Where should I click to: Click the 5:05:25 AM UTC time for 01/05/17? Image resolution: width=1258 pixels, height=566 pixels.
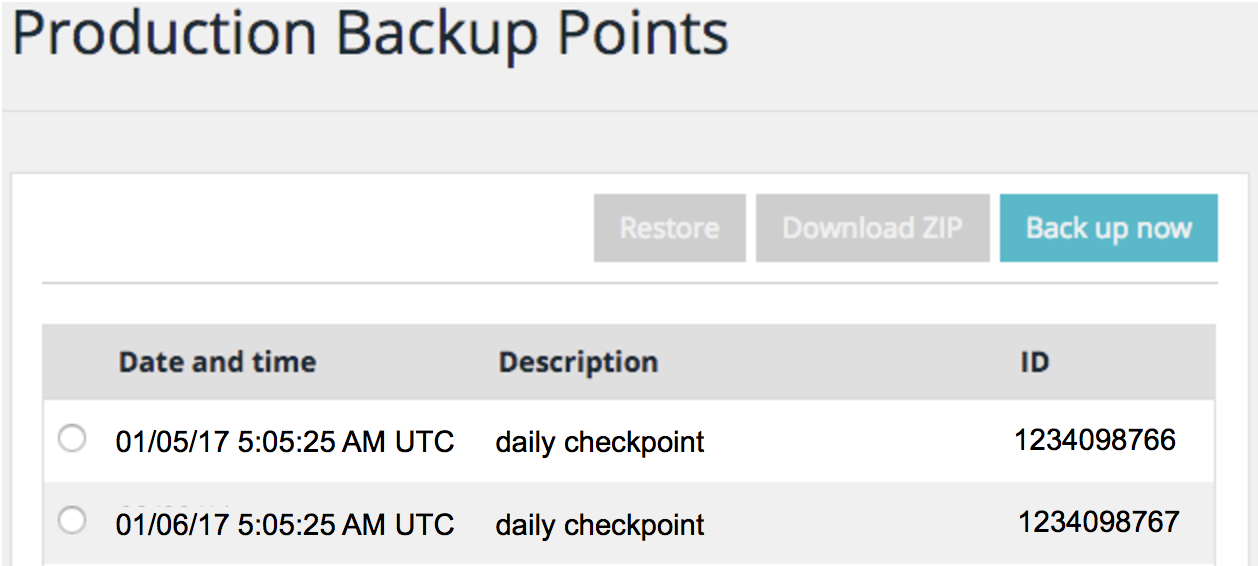pos(346,441)
